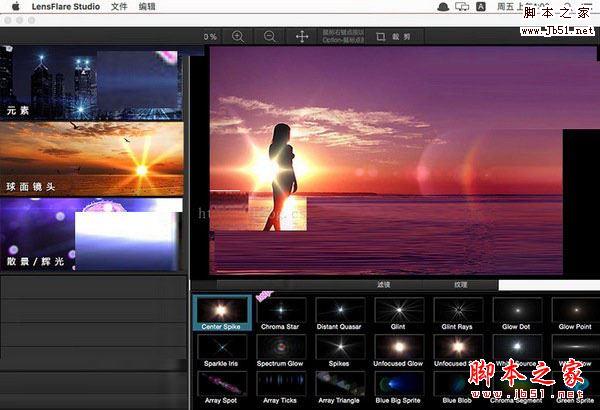Image resolution: width=600 pixels, height=410 pixels.
Task: Click the zoom in magnifier icon
Action: [x=238, y=36]
